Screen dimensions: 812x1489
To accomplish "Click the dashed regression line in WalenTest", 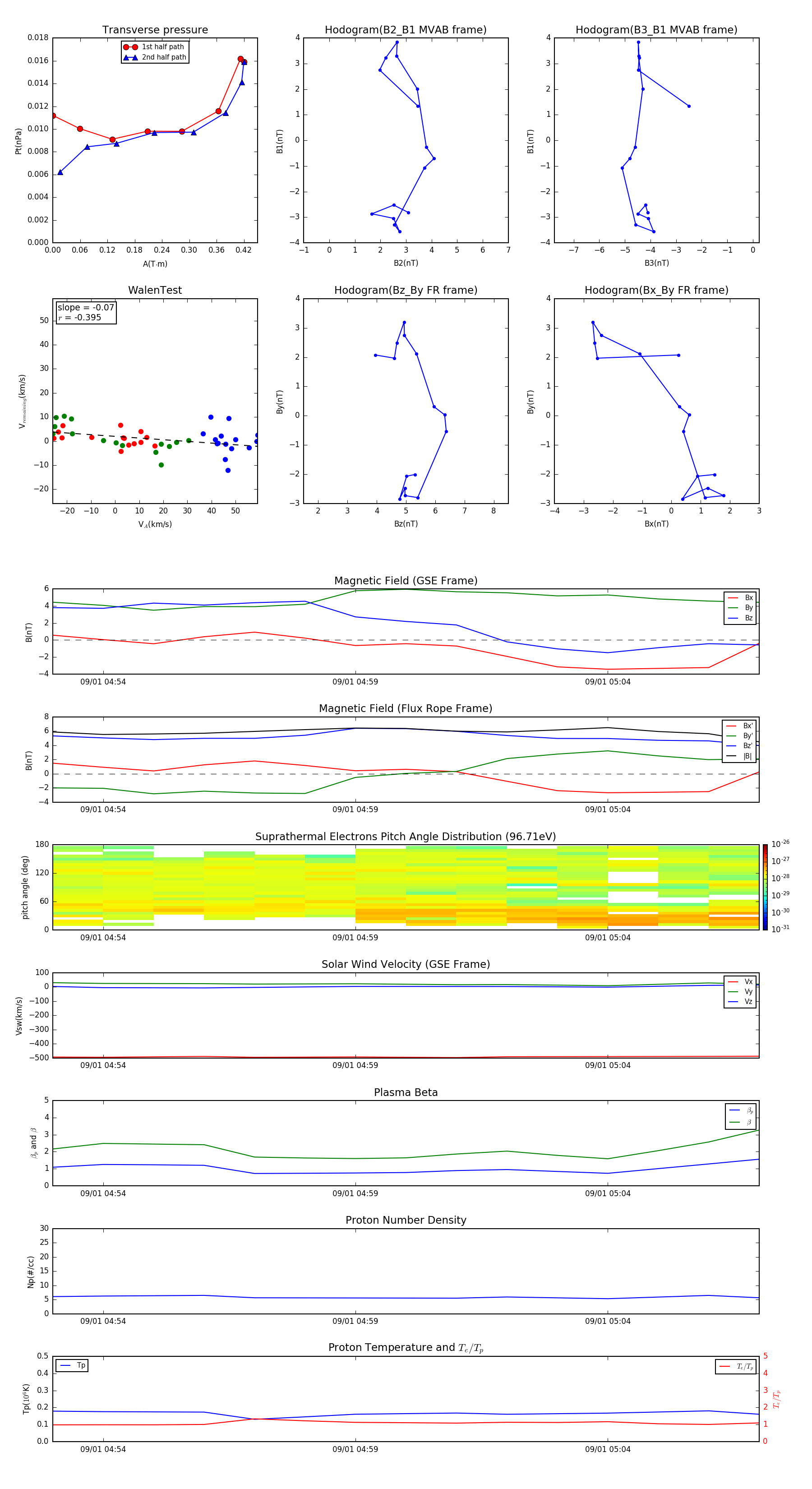I will (155, 439).
